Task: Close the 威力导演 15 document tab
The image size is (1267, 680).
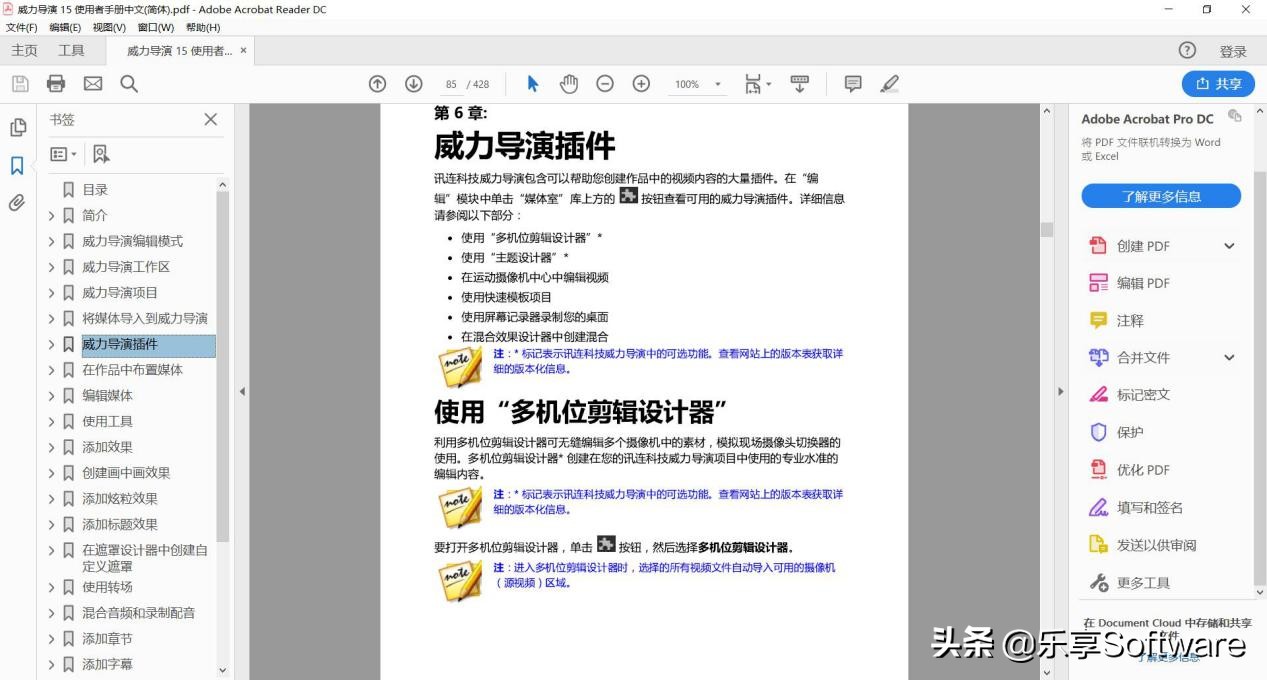Action: click(x=243, y=50)
